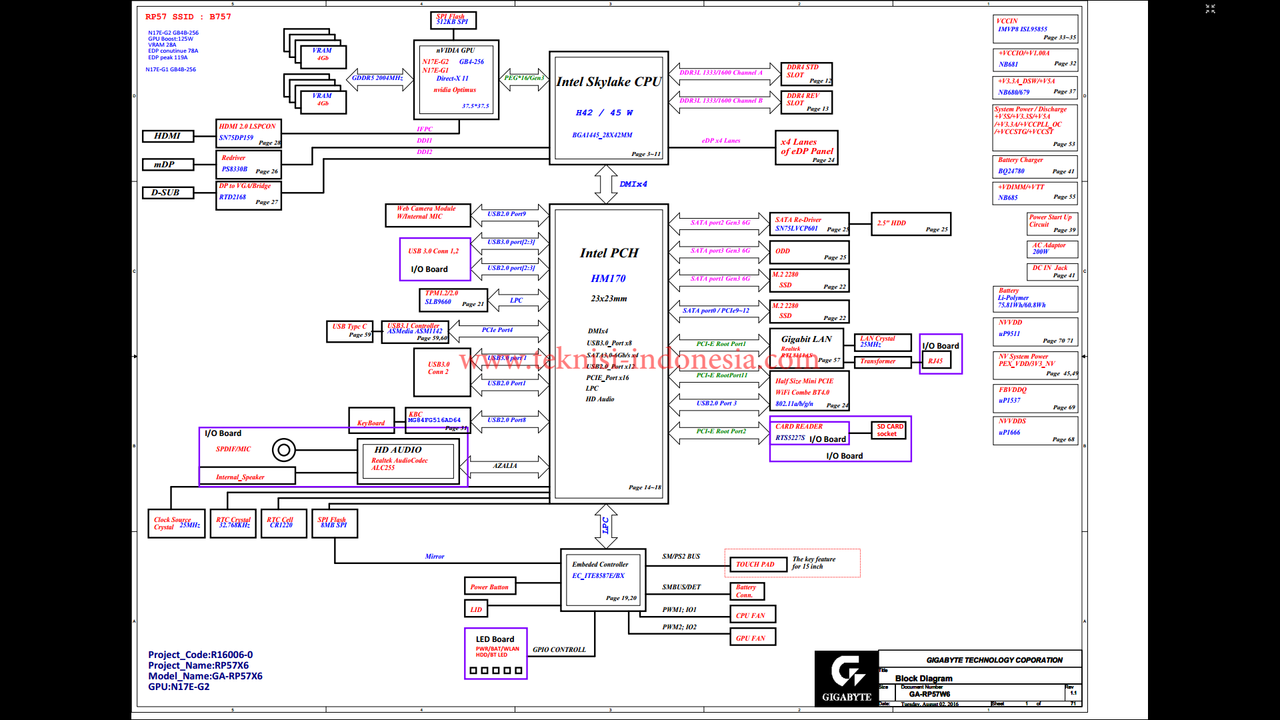Click the 'Transformer' block

click(x=884, y=361)
